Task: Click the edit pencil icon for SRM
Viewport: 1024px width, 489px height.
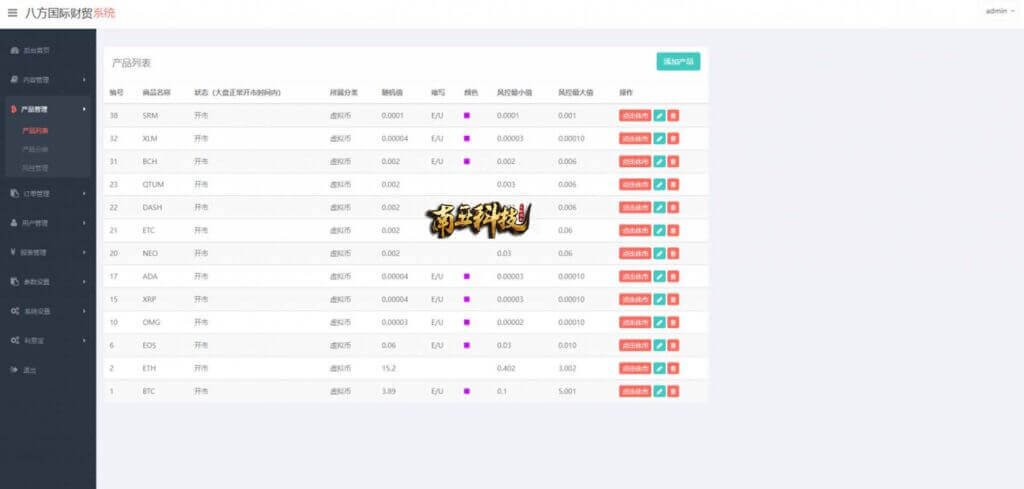Action: [x=659, y=115]
